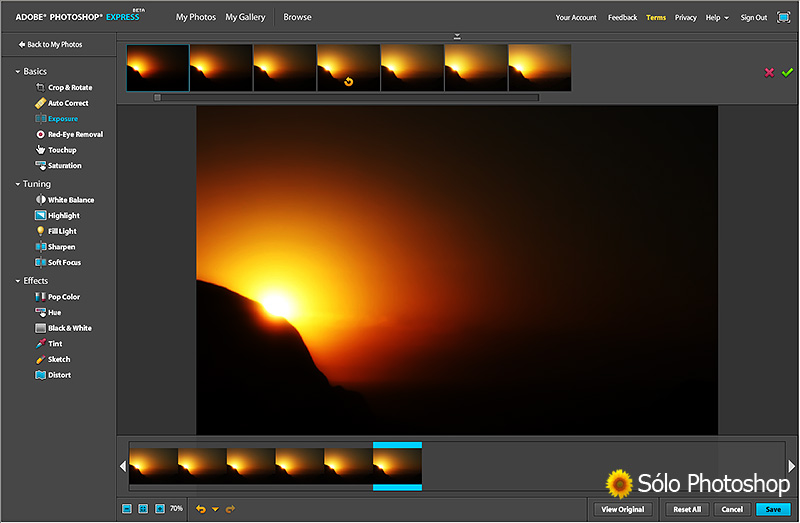The height and width of the screenshot is (523, 800).
Task: Click the redo arrow icon
Action: tap(230, 509)
